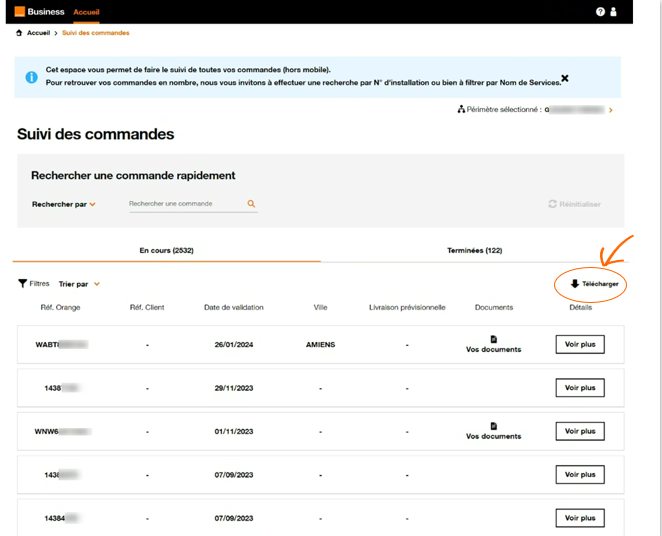This screenshot has height=536, width=662.
Task: Click Voir plus for order dated 29/11/2023
Action: click(580, 388)
